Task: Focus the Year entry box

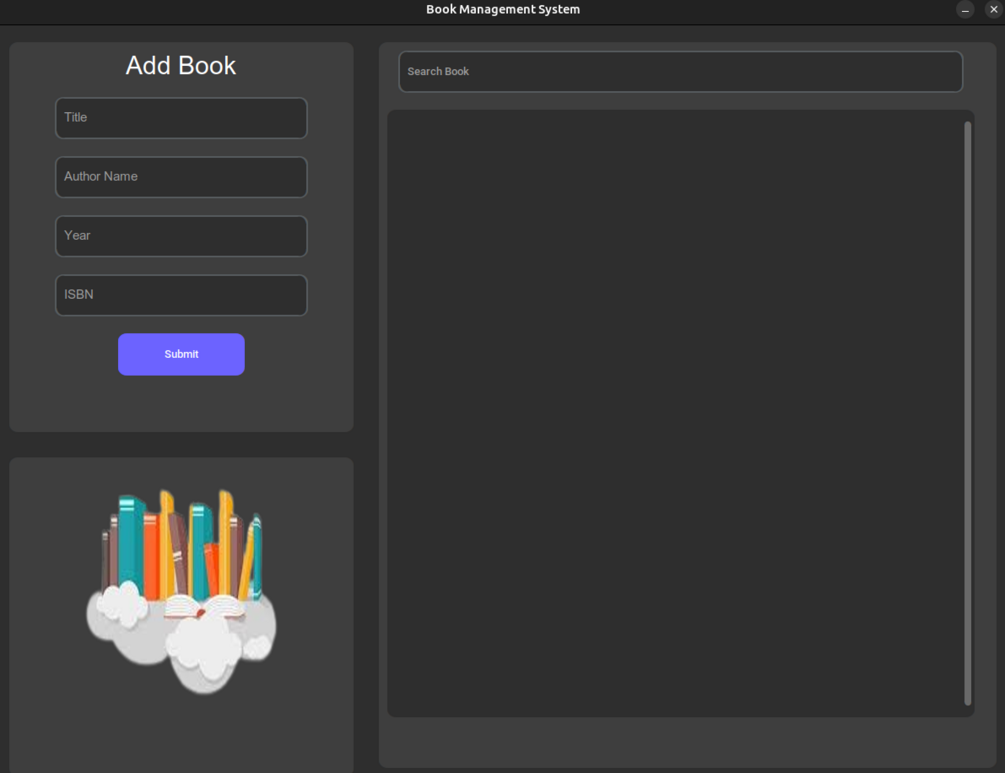Action: point(181,235)
